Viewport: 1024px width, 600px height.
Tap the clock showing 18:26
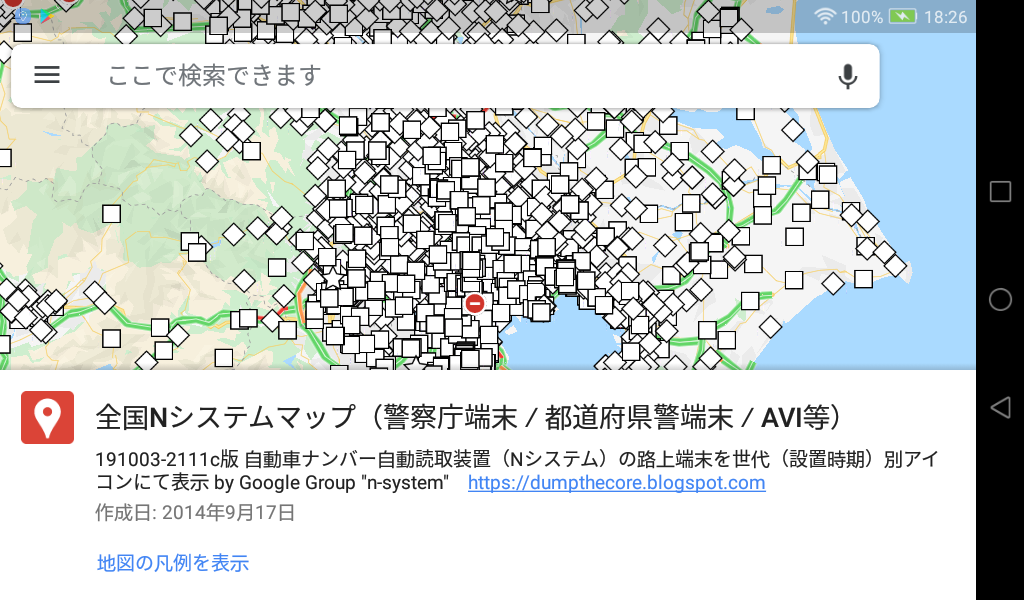pos(945,17)
